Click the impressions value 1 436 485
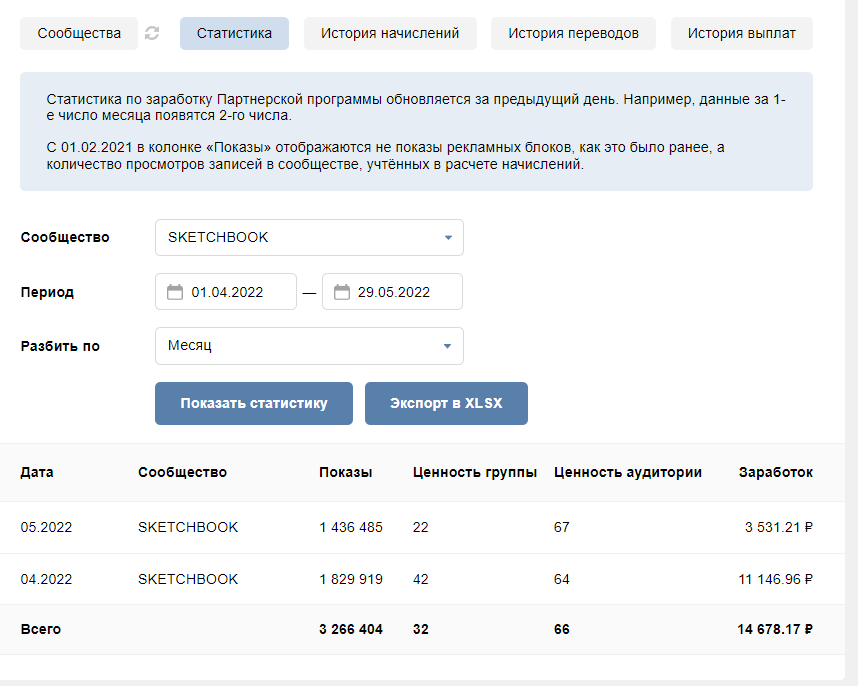 coord(351,527)
